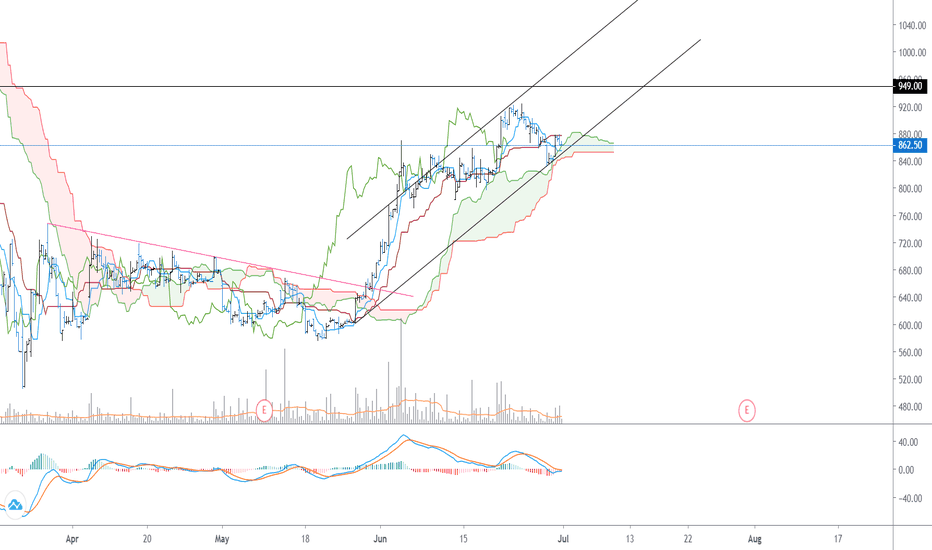932x550 pixels.
Task: Click the earnings E marker near Aug
Action: click(x=747, y=410)
